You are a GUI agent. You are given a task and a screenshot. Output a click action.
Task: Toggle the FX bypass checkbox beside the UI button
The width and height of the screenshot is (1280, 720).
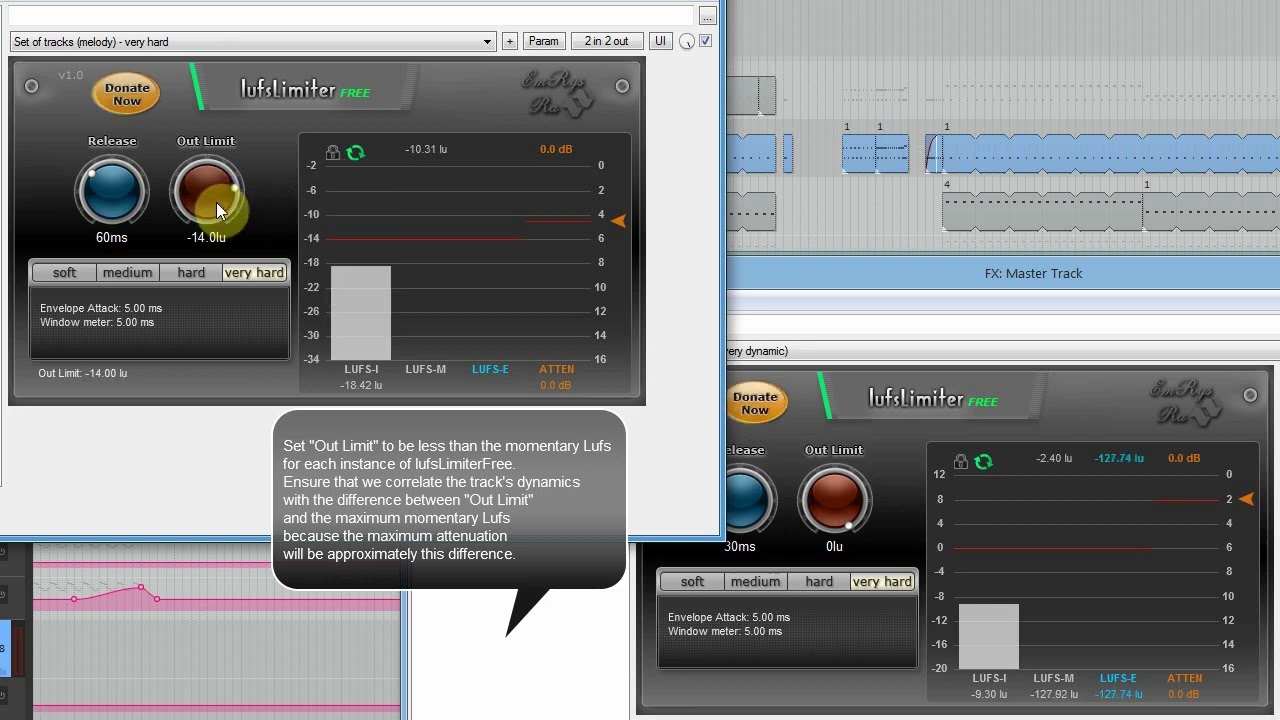click(x=706, y=41)
